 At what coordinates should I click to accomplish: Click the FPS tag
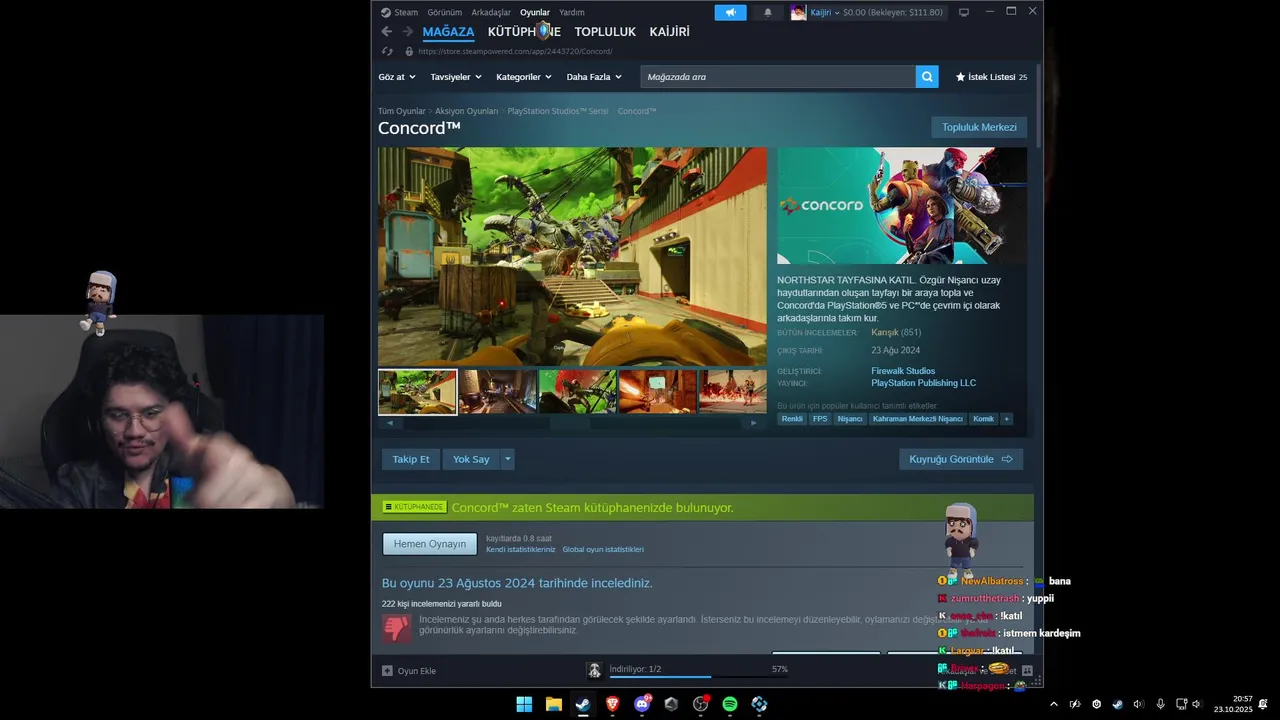820,419
